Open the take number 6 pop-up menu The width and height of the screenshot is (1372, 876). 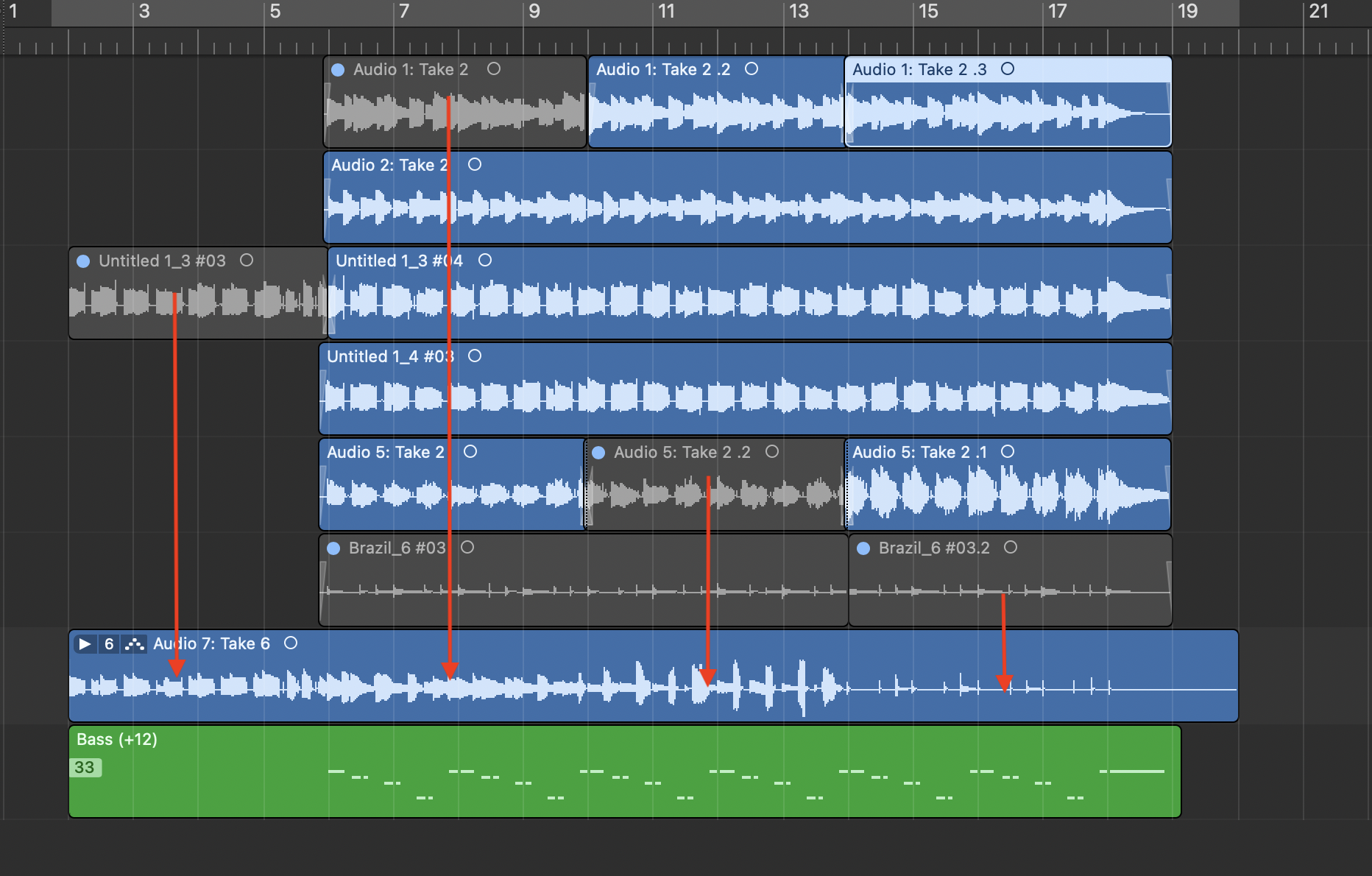[x=109, y=644]
